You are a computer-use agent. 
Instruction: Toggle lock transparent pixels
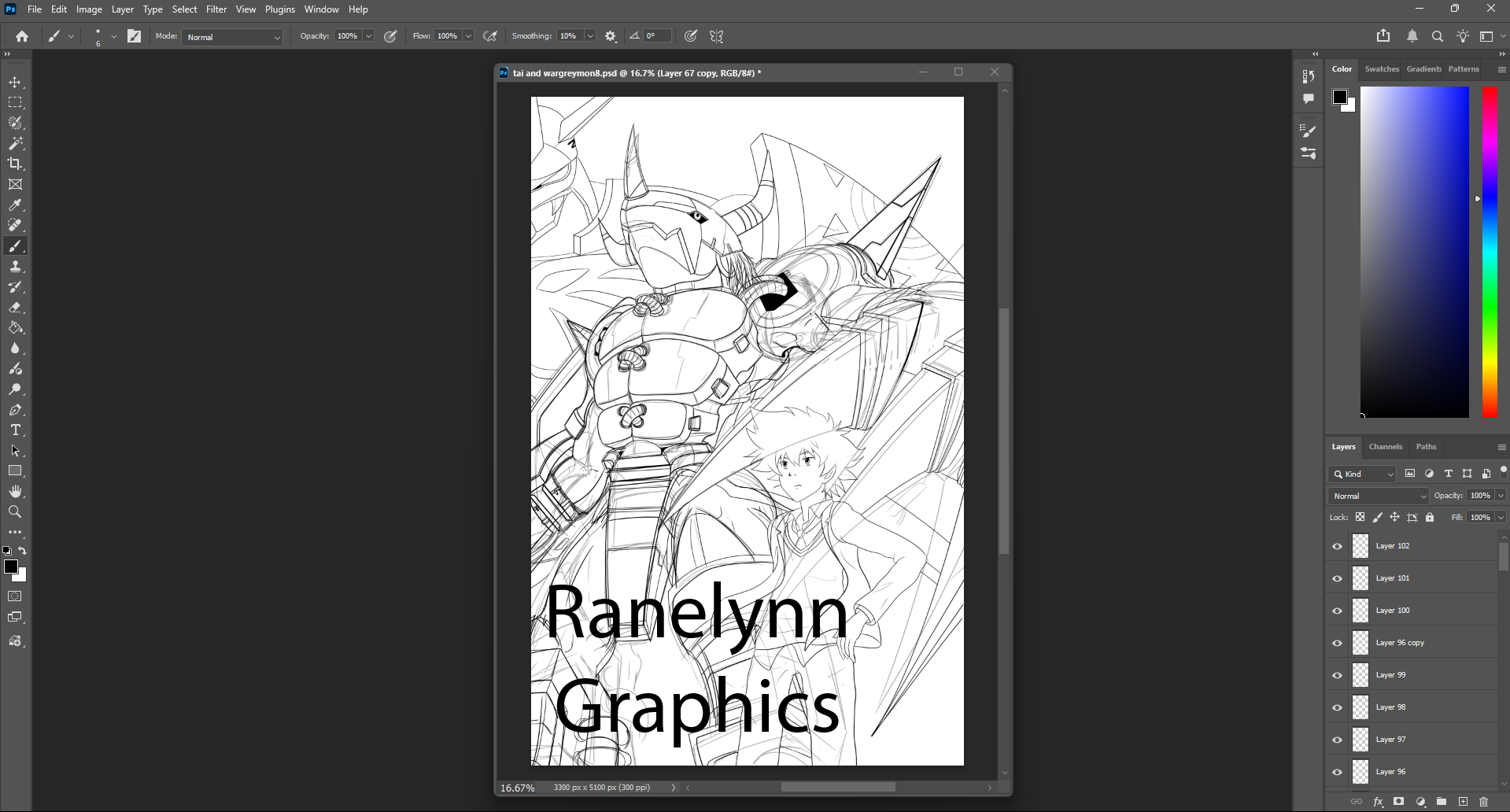1360,517
